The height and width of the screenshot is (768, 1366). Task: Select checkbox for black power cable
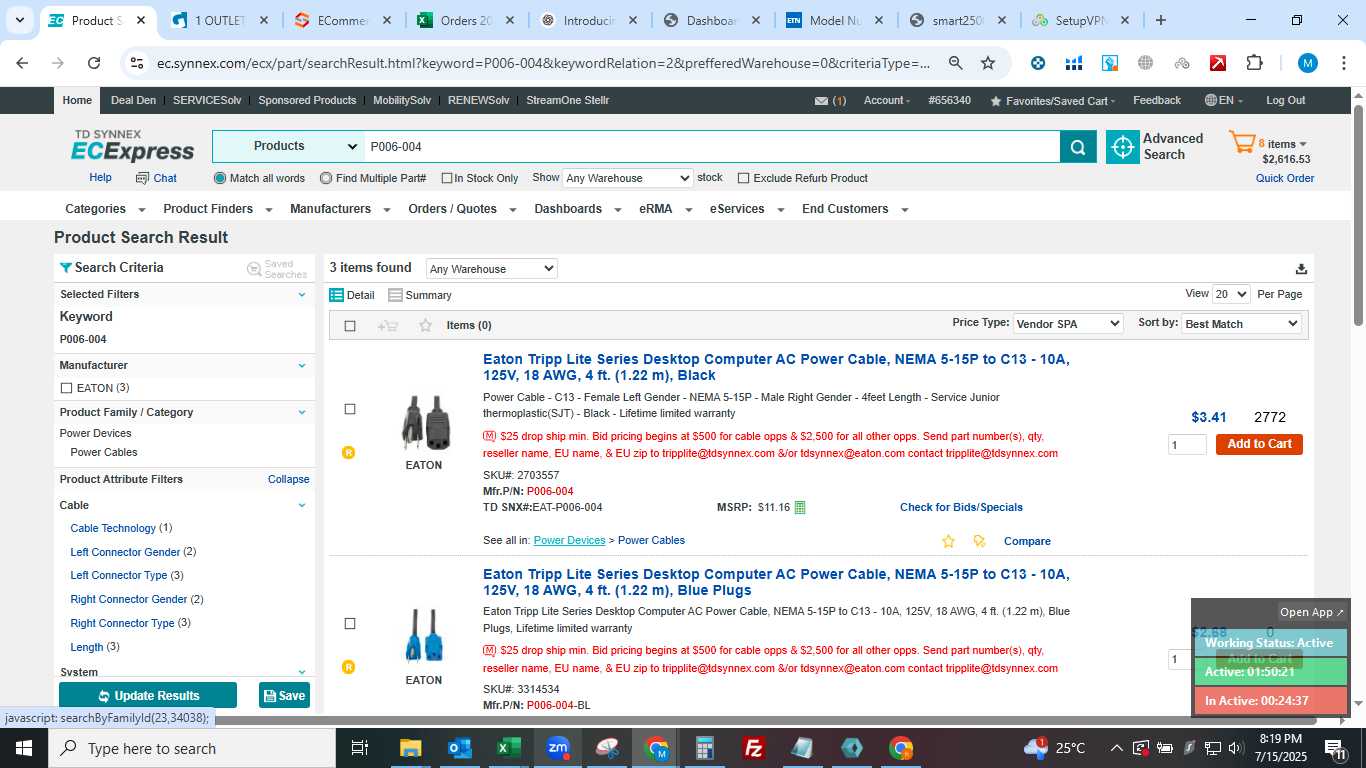pos(349,409)
